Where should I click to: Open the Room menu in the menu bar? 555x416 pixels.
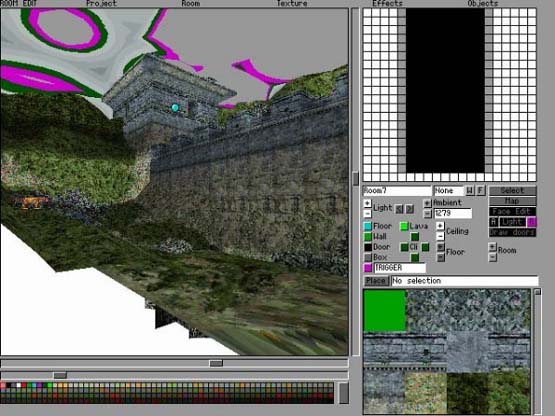point(190,4)
